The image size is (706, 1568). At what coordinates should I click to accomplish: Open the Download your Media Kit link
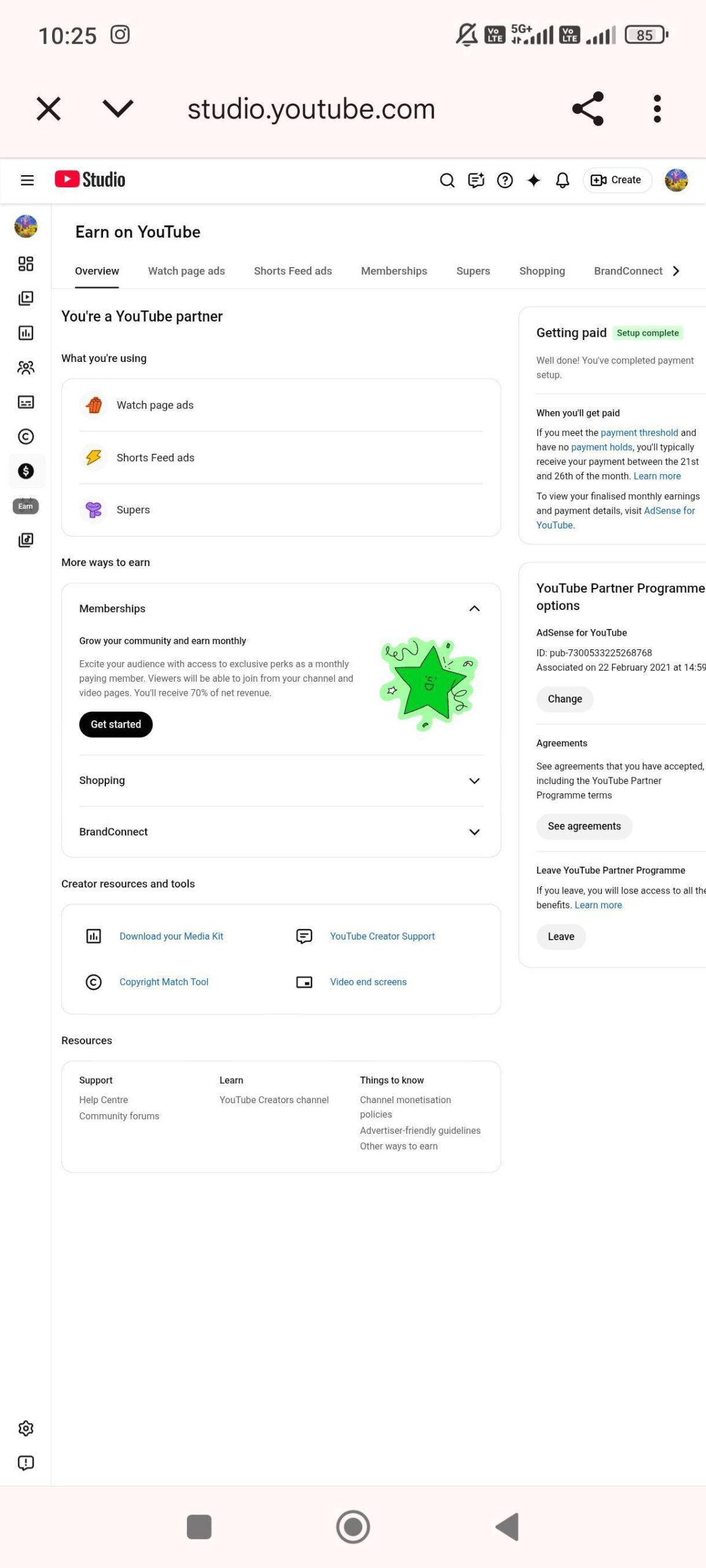click(x=171, y=936)
